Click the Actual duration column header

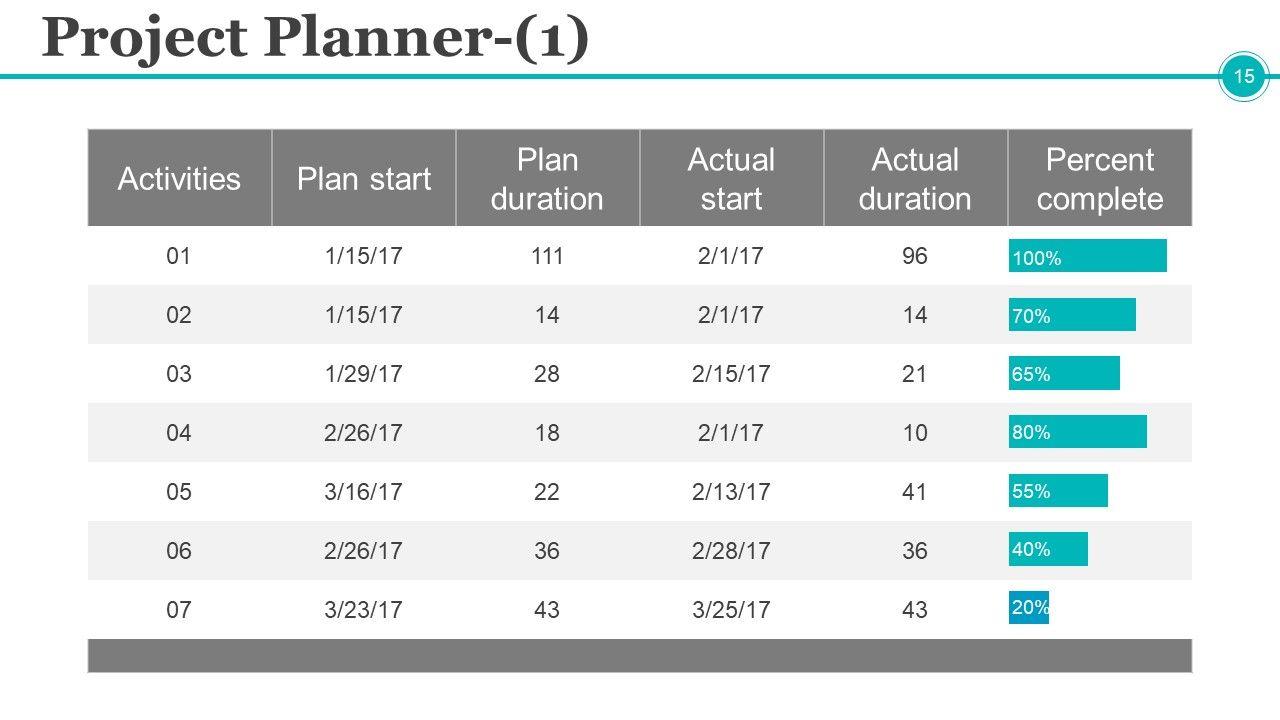[915, 179]
